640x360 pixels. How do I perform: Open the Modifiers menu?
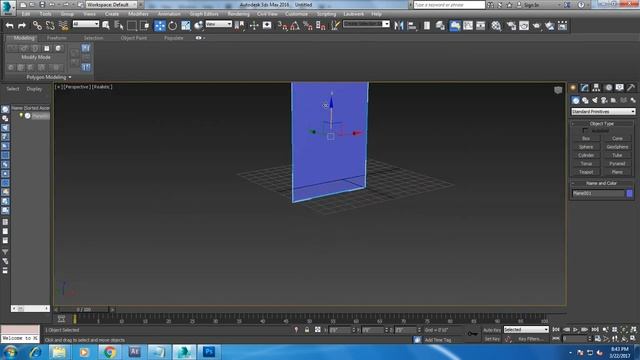point(138,14)
